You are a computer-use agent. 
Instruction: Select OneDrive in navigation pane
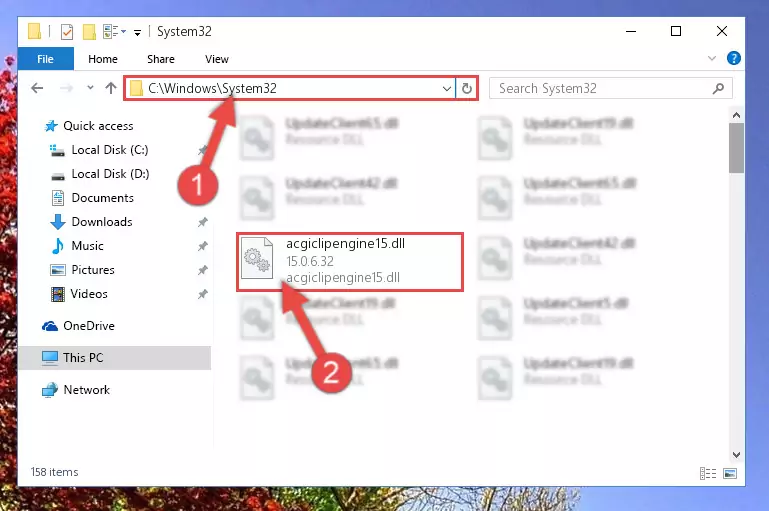click(x=78, y=326)
